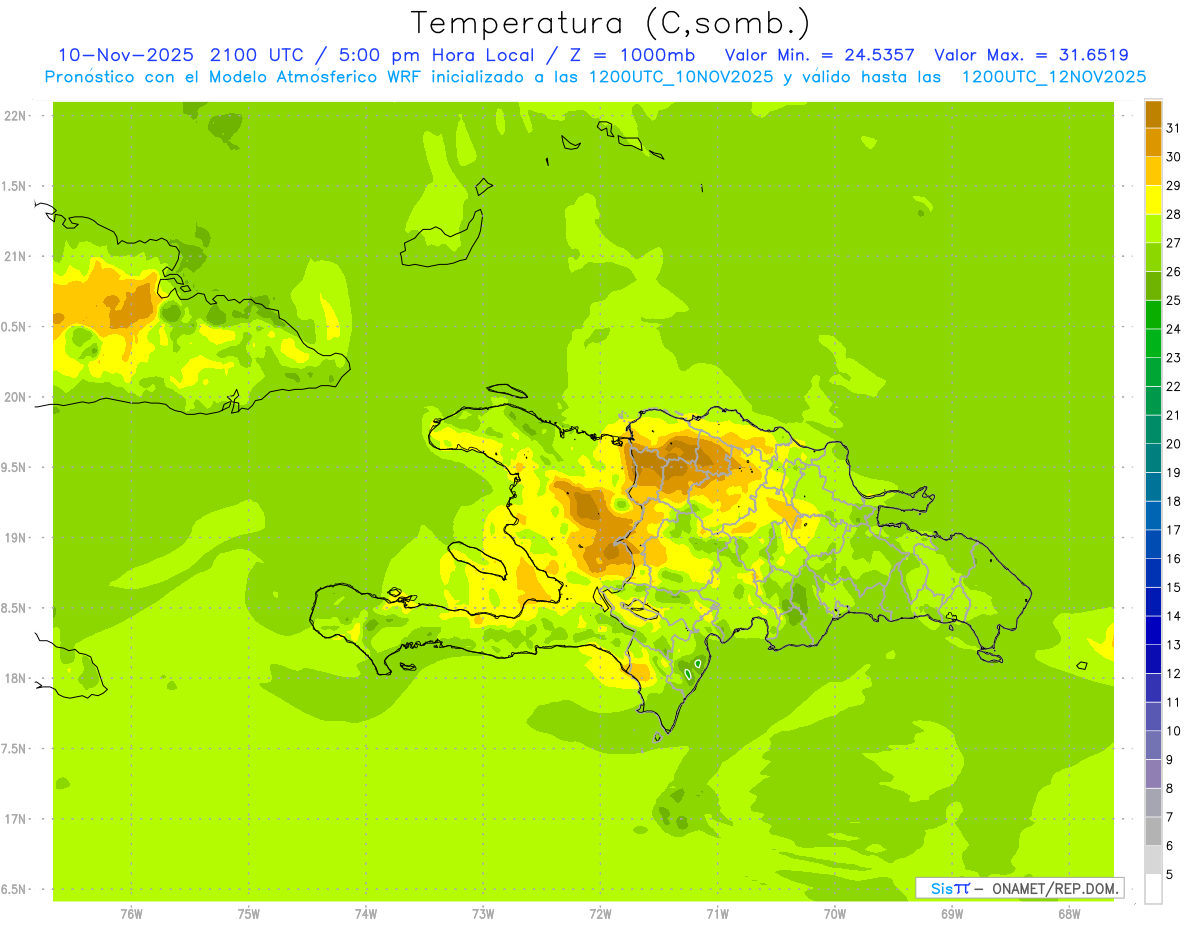Click the legend value "28"
Viewport: 1200px width, 927px height.
pos(1174,214)
